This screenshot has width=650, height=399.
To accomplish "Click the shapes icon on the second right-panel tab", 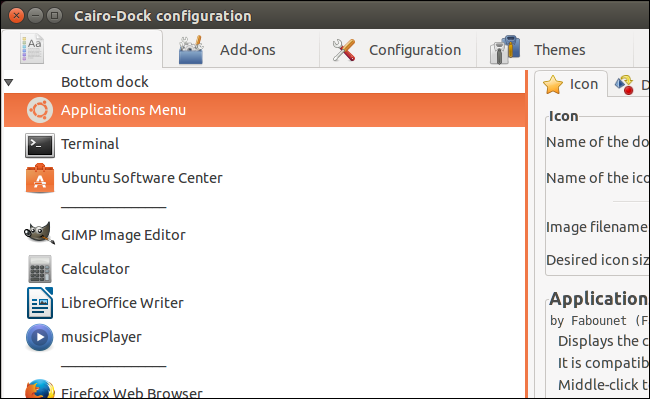I will (624, 85).
